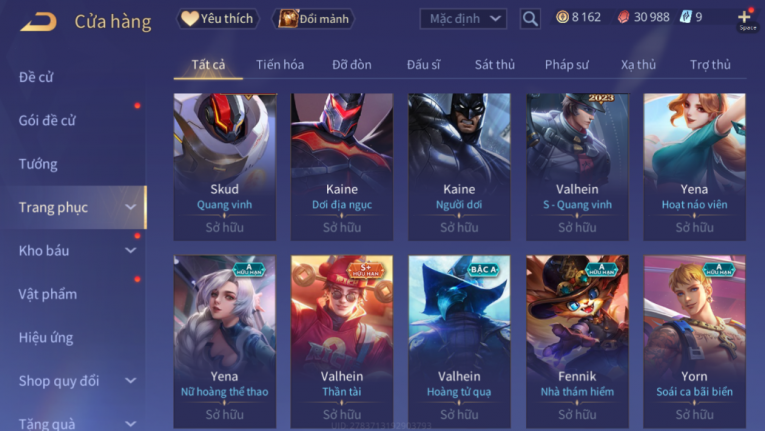Go to Gói đề cử in sidebar

[47, 120]
